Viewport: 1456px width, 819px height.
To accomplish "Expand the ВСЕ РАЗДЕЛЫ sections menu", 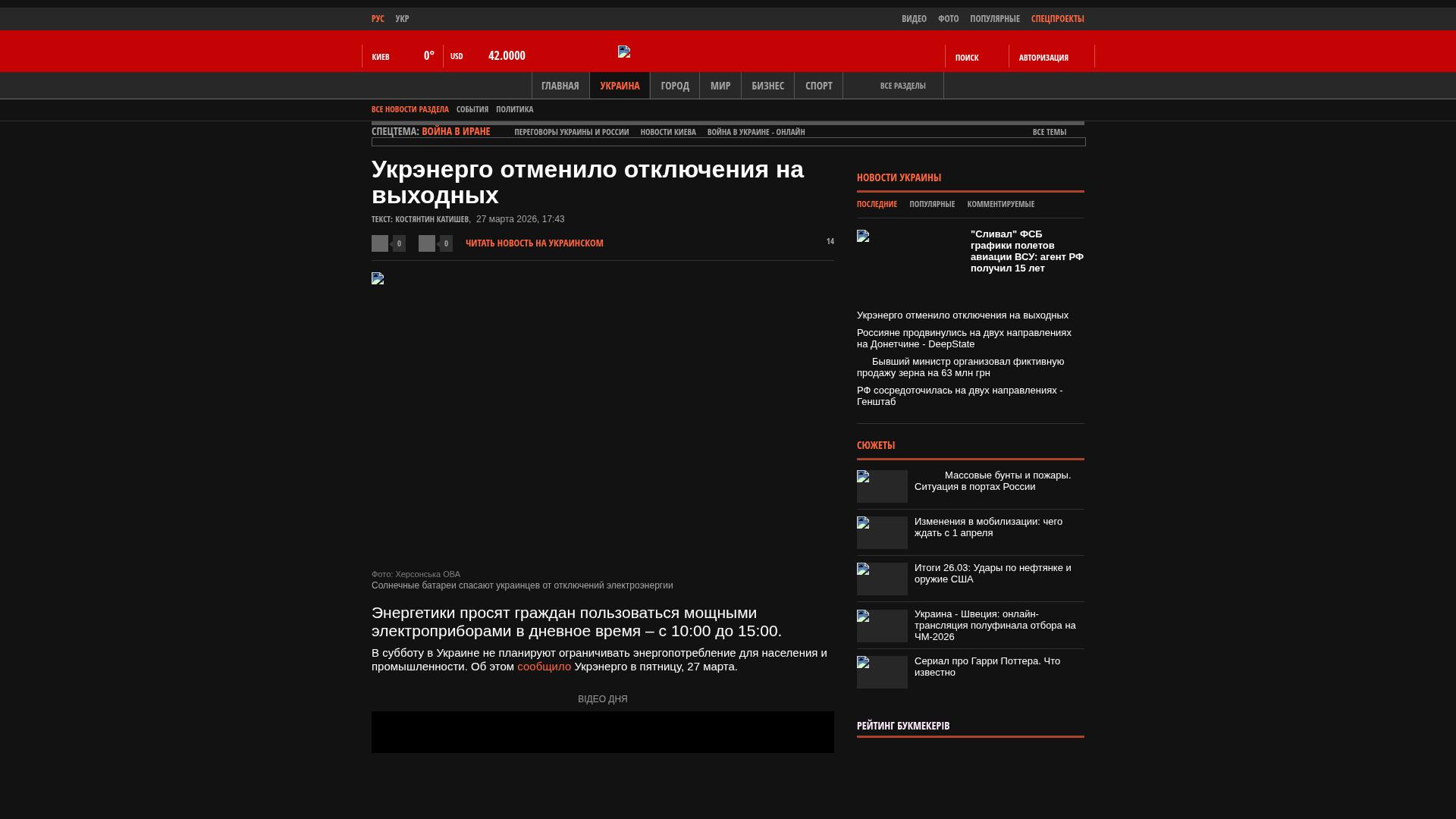I will (x=902, y=86).
